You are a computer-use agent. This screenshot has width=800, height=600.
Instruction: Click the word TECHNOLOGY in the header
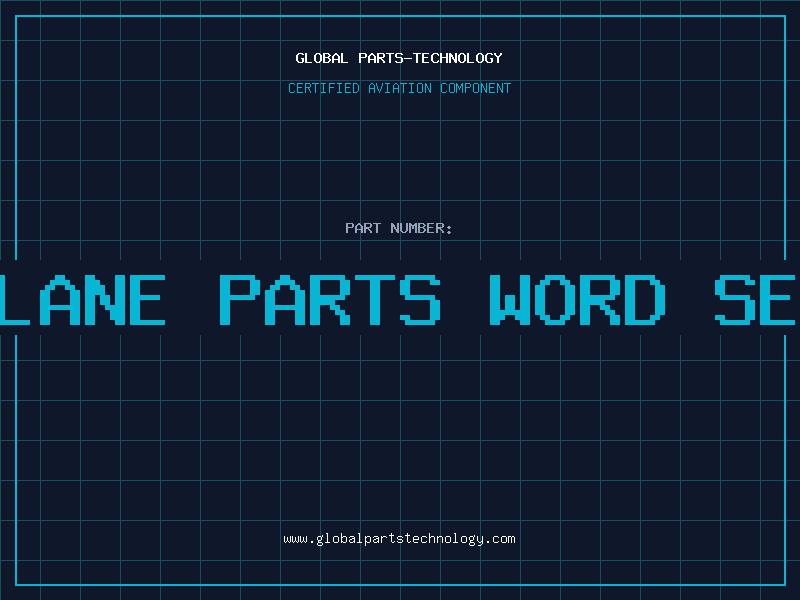point(458,58)
